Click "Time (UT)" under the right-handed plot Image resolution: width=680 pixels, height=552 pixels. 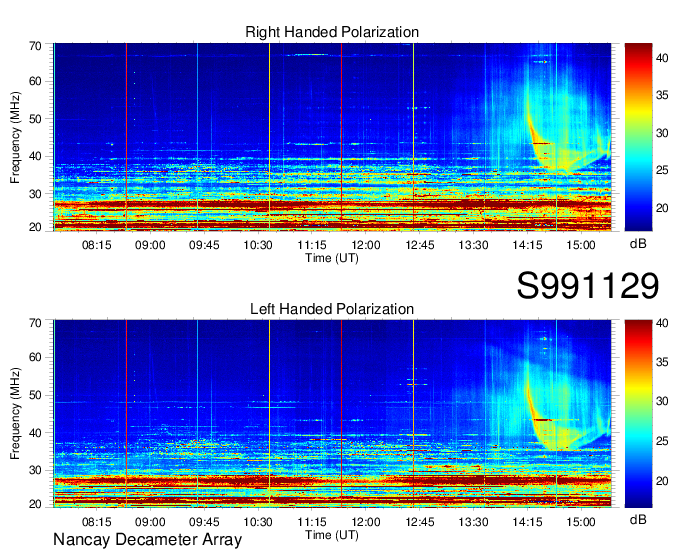332,258
